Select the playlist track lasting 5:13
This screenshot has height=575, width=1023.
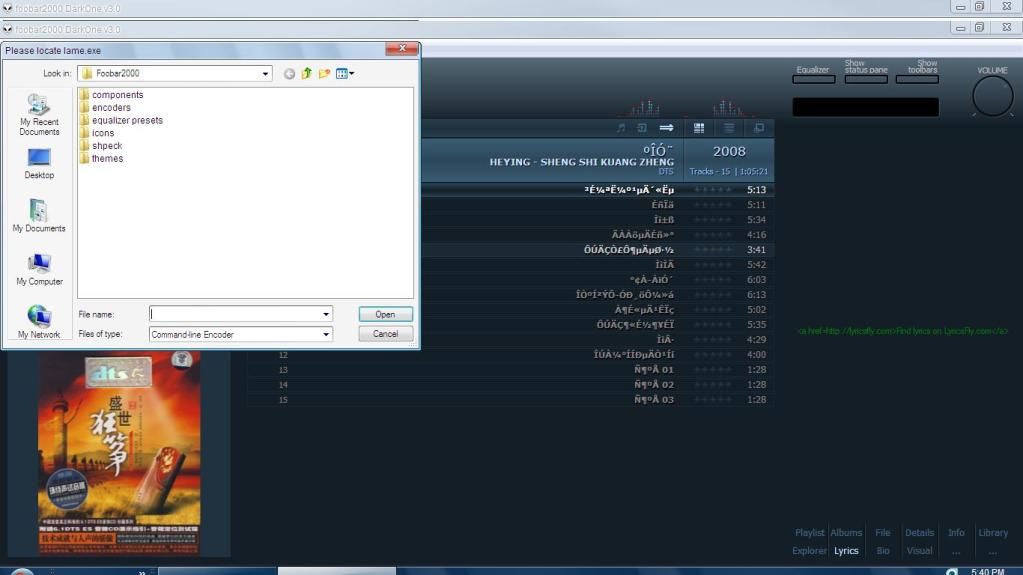(x=598, y=190)
